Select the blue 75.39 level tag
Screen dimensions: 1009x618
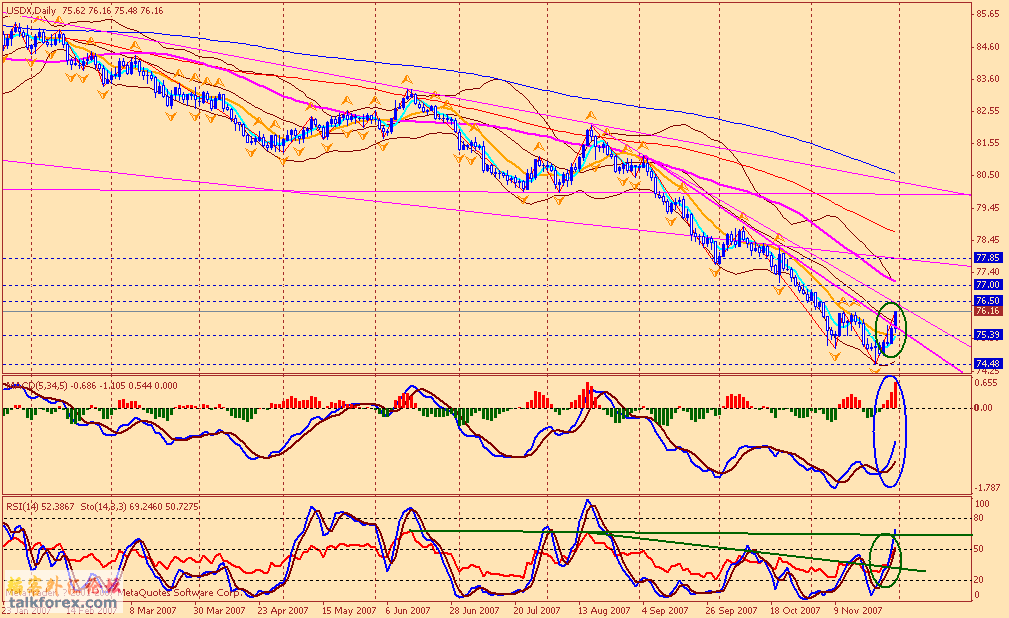click(x=988, y=335)
